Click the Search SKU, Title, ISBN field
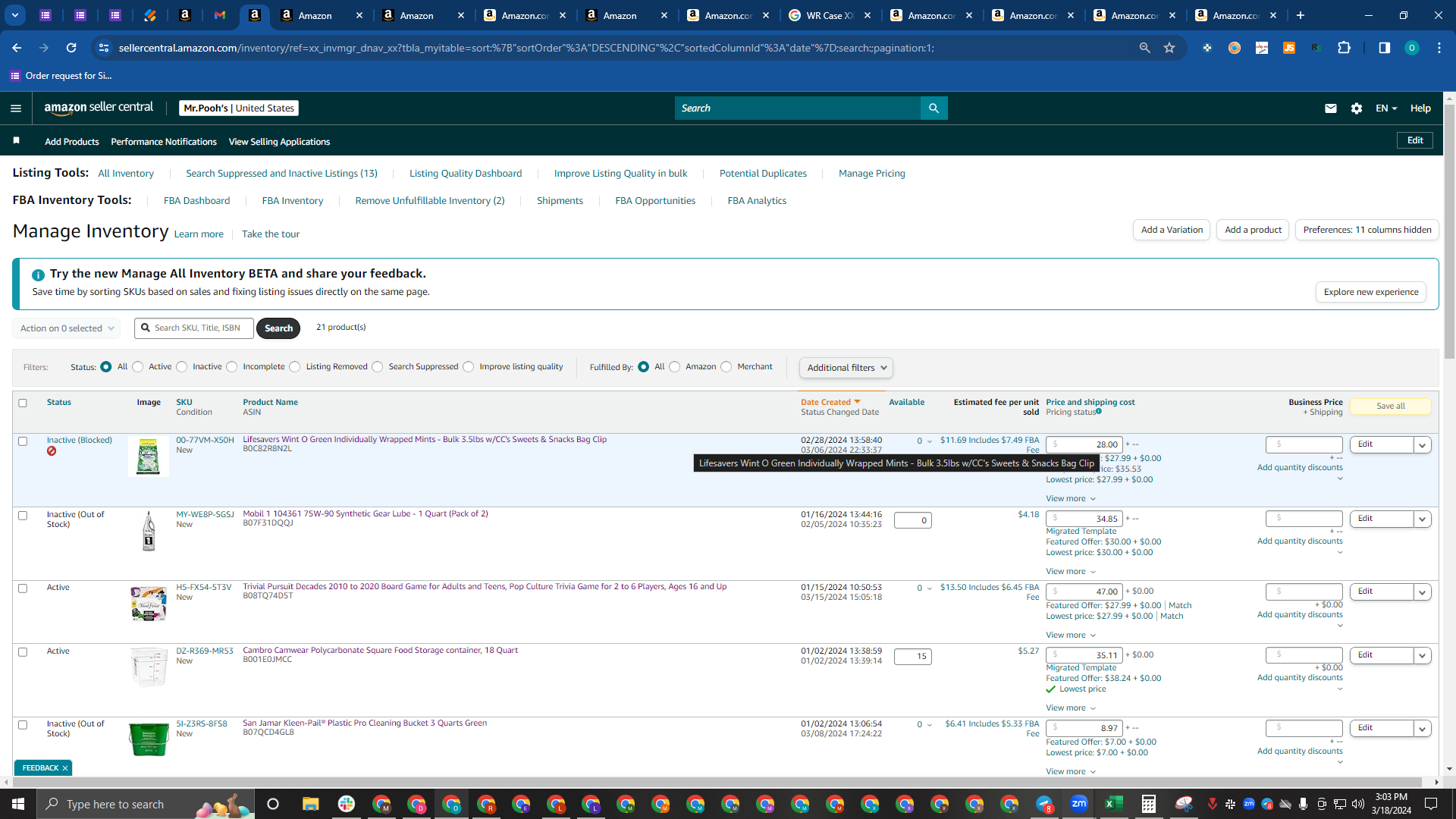Screen dimensions: 1456x819 click(194, 328)
